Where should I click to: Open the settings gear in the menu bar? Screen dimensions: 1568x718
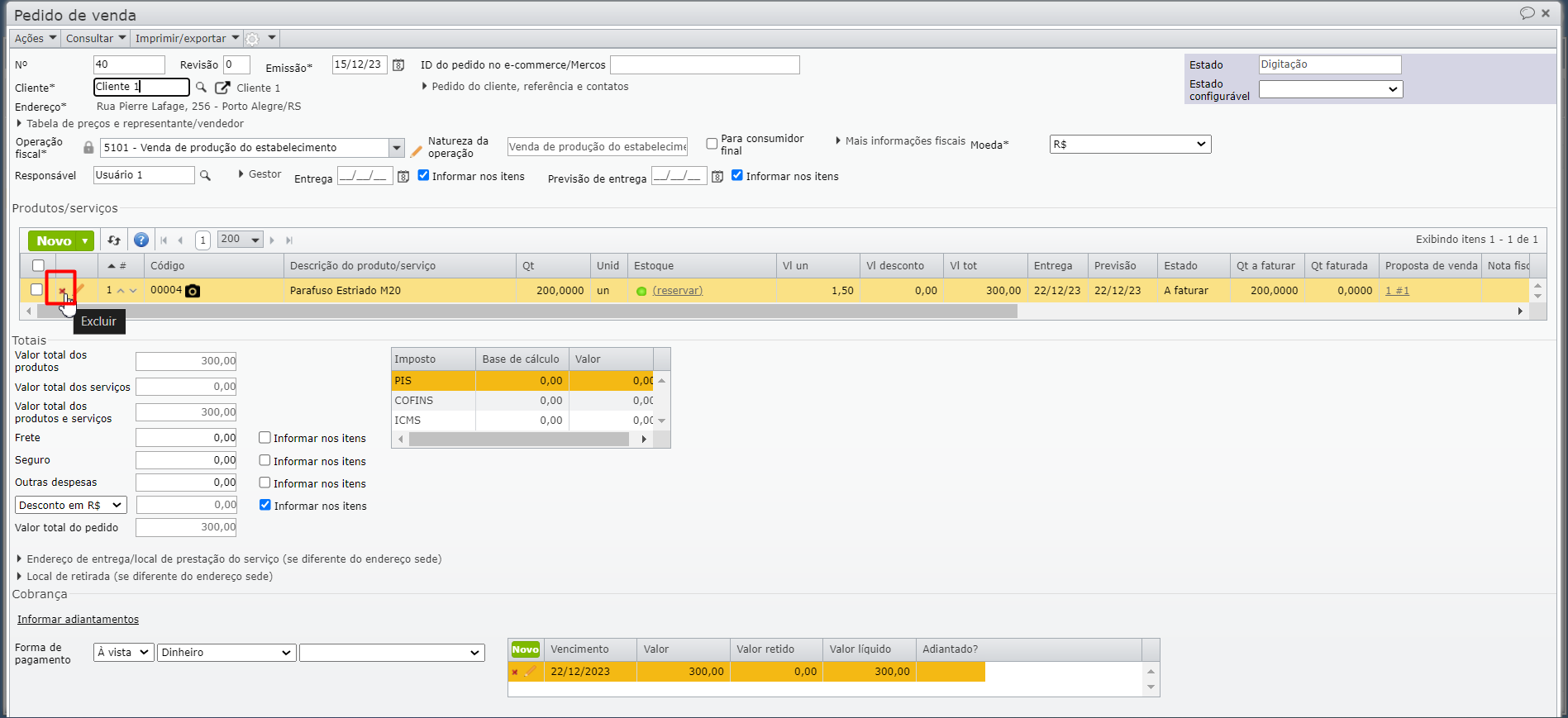[253, 39]
